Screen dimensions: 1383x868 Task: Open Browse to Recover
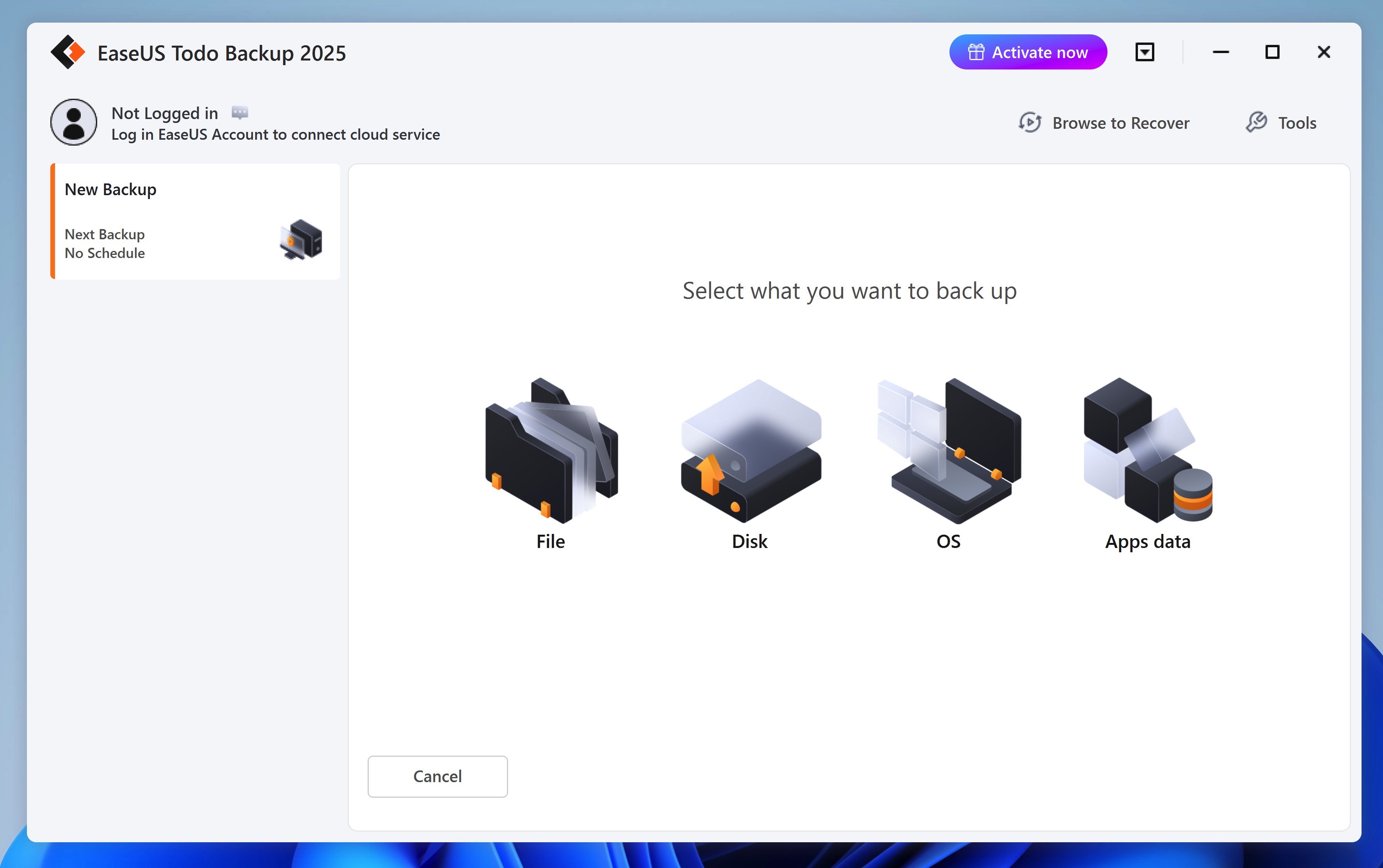click(1104, 123)
